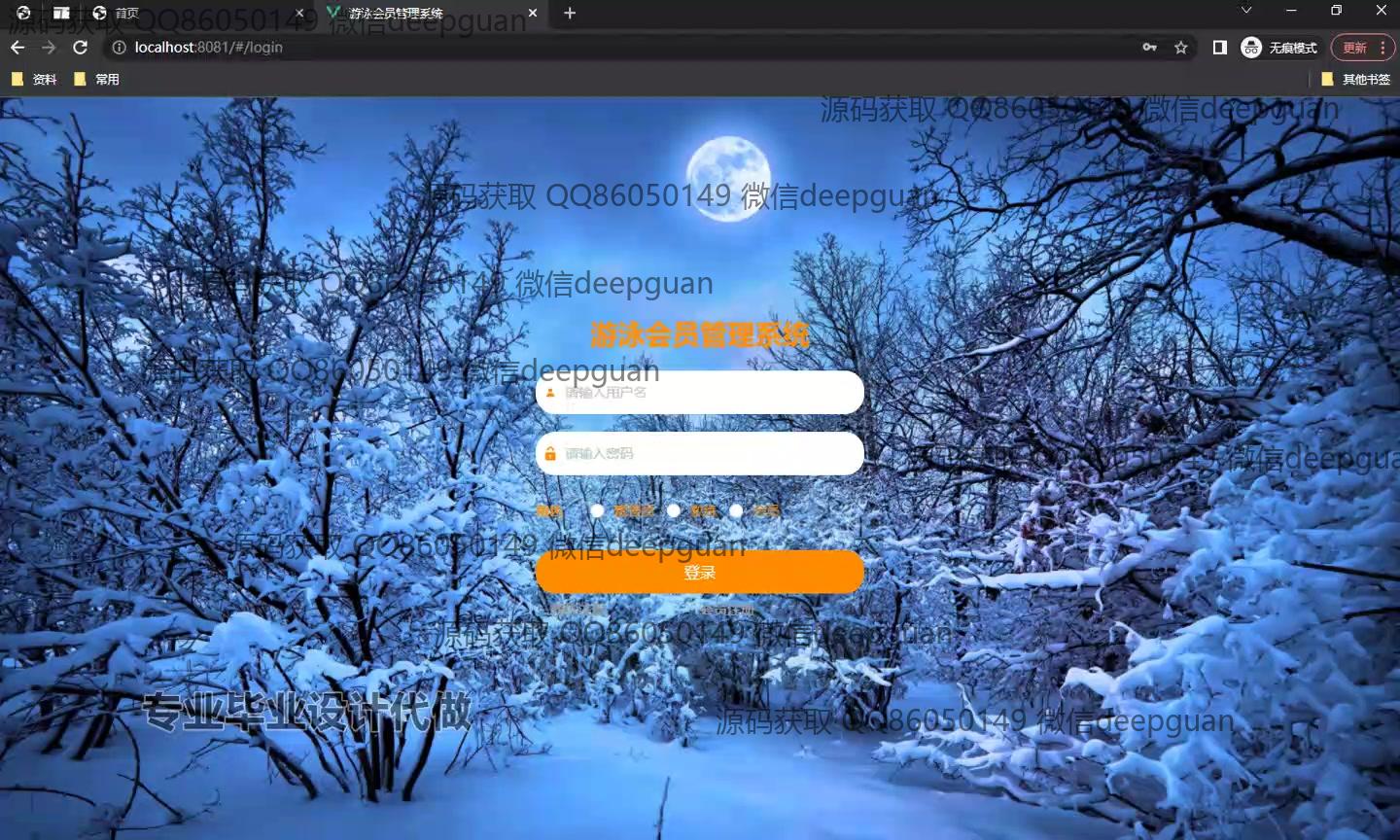
Task: Select the 教练 role radio button
Action: click(x=674, y=510)
